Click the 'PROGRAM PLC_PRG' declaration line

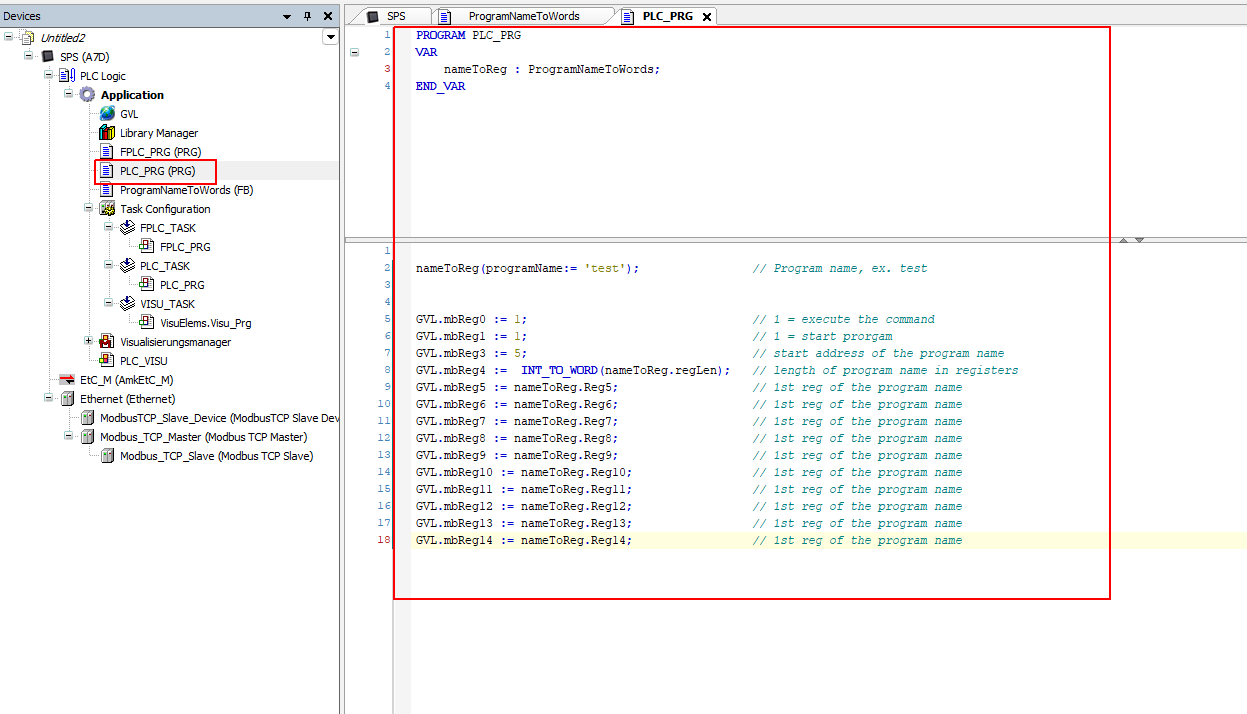[468, 35]
